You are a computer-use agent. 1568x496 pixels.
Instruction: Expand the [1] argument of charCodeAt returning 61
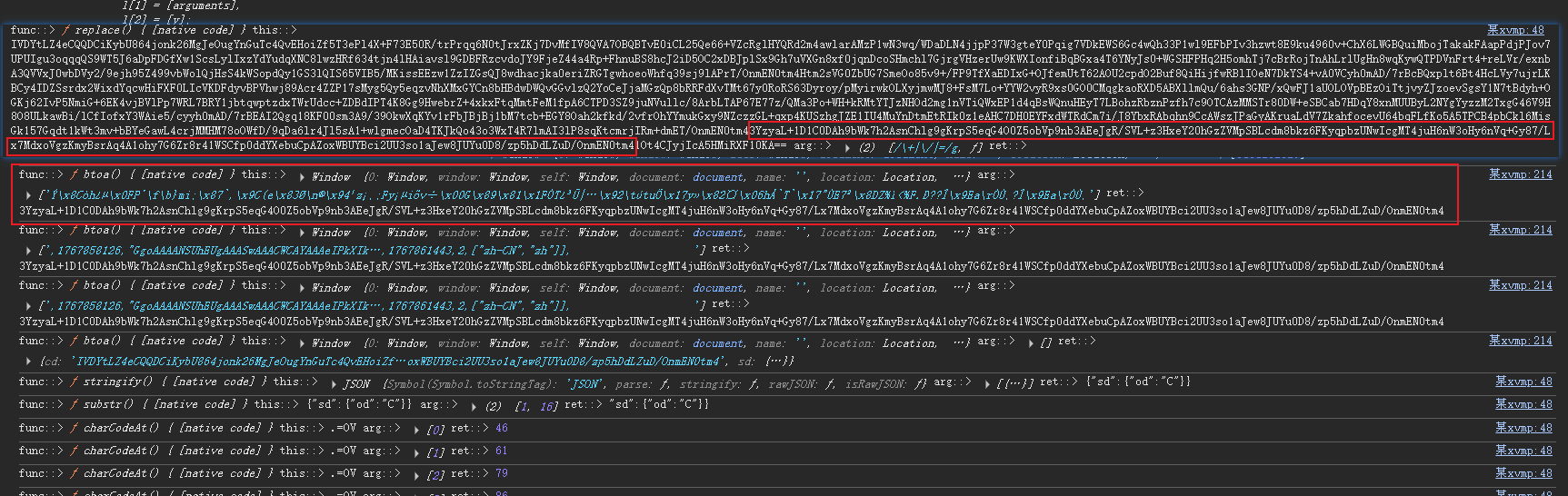(417, 452)
